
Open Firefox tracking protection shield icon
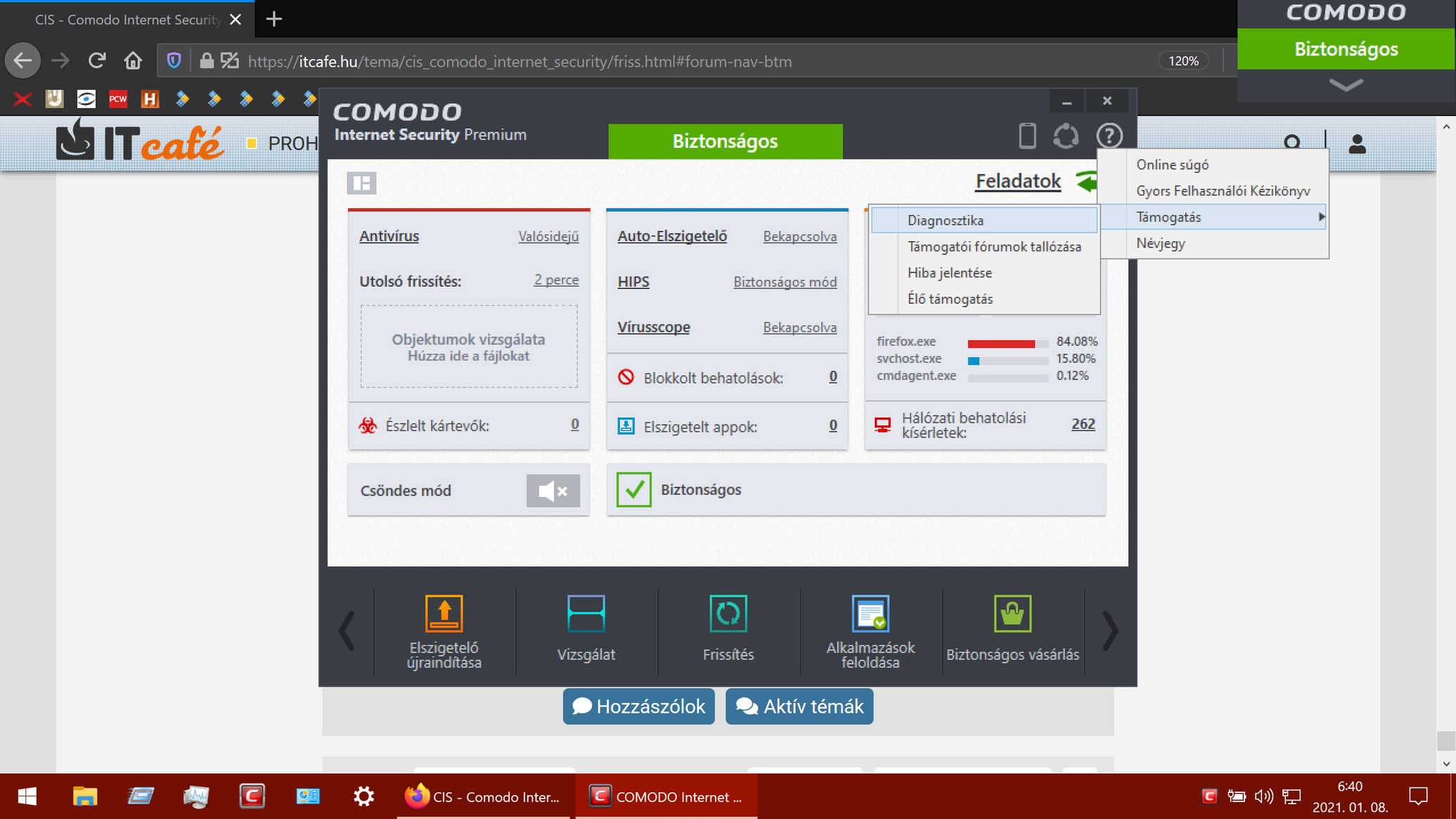tap(174, 61)
